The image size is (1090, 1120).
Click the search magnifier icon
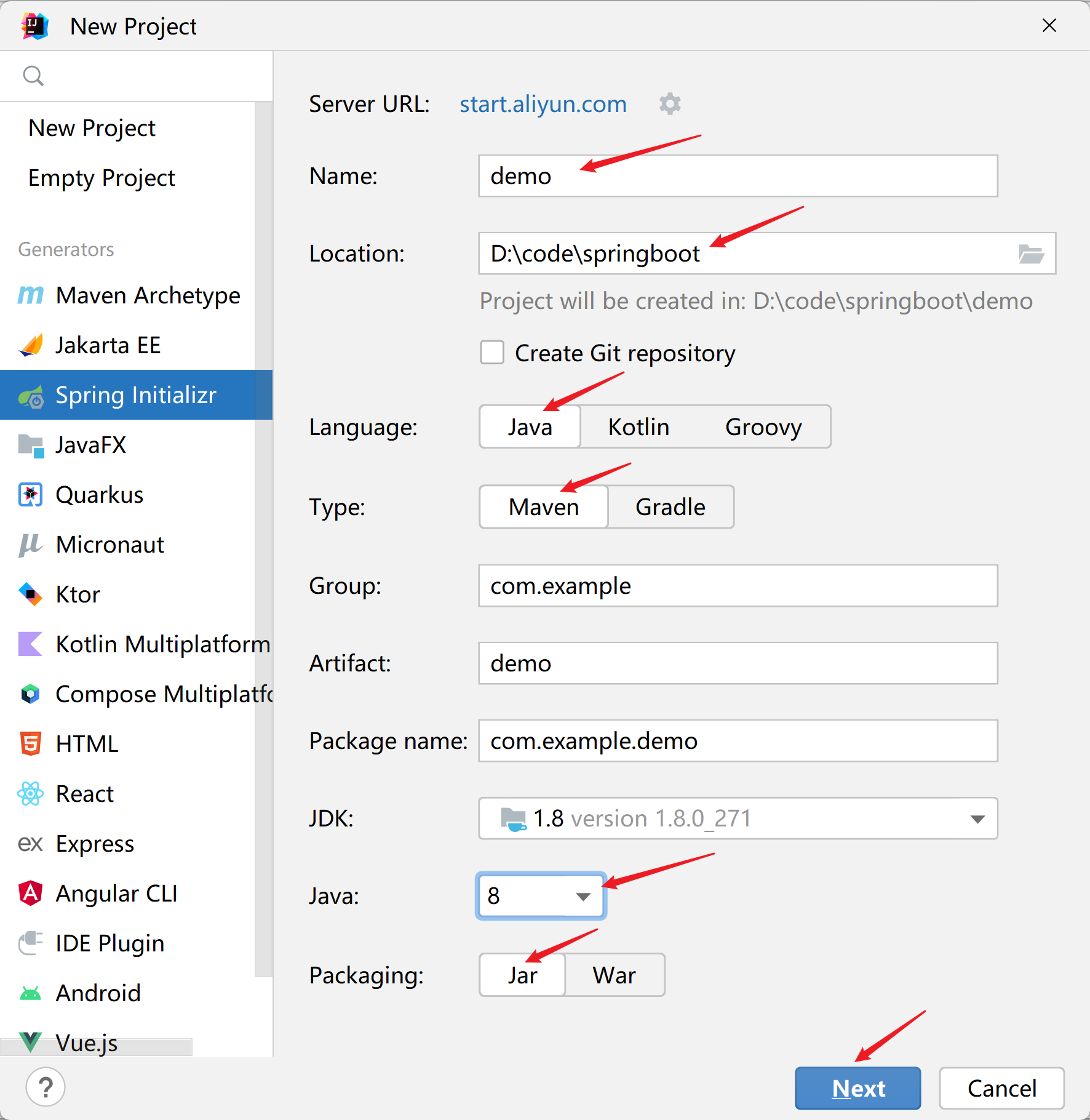tap(33, 76)
